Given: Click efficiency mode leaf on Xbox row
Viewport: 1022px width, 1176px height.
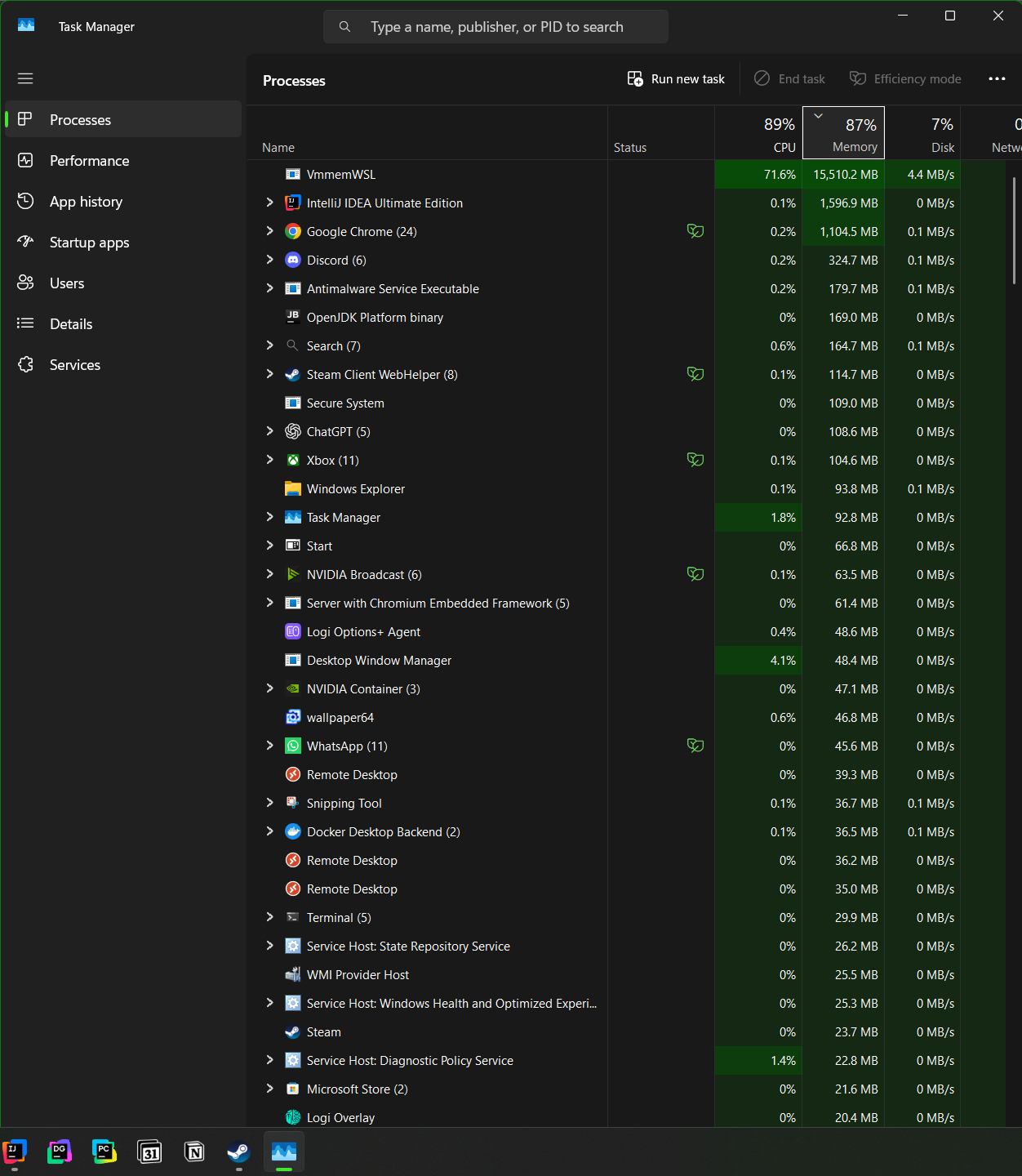Looking at the screenshot, I should [695, 460].
